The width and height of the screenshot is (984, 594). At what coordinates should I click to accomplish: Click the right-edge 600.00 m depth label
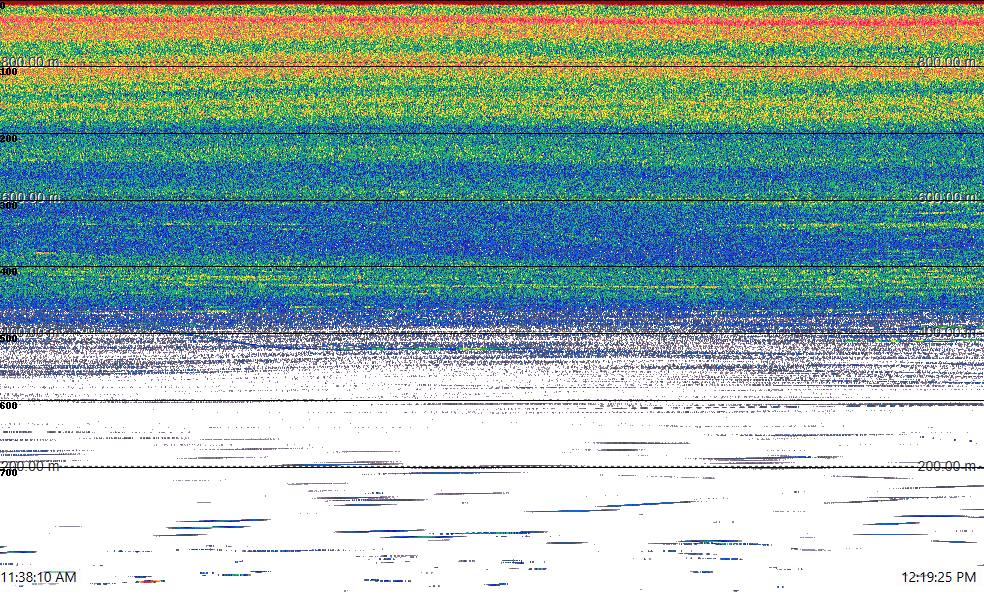[x=948, y=197]
